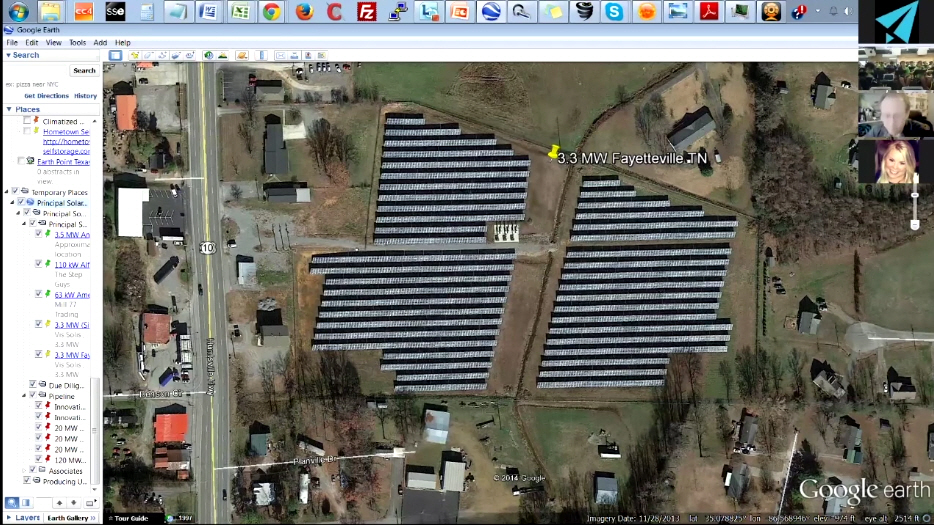Uncheck the Due Dilig... folder checkbox
Screen dimensions: 934x525
tap(33, 384)
